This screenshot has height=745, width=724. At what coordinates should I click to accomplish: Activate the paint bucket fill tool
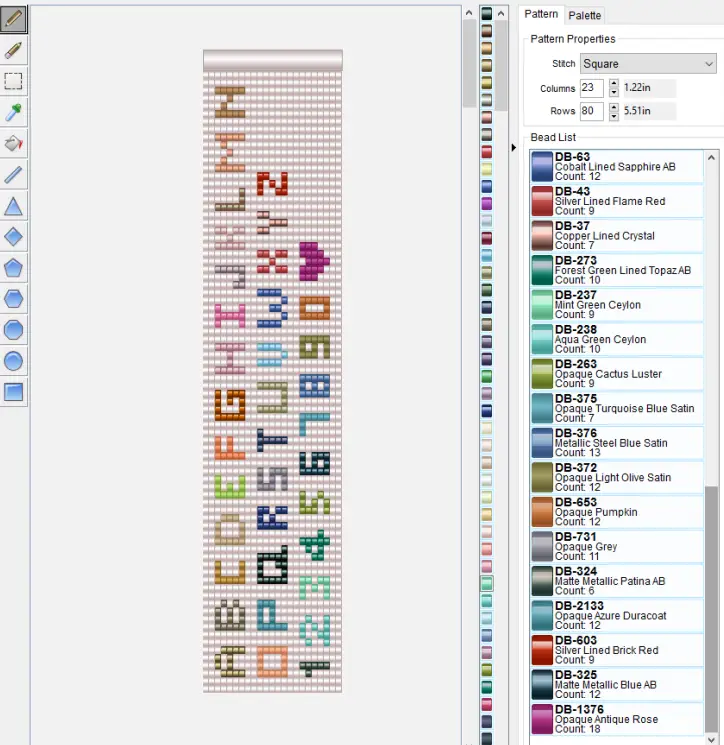coord(14,144)
